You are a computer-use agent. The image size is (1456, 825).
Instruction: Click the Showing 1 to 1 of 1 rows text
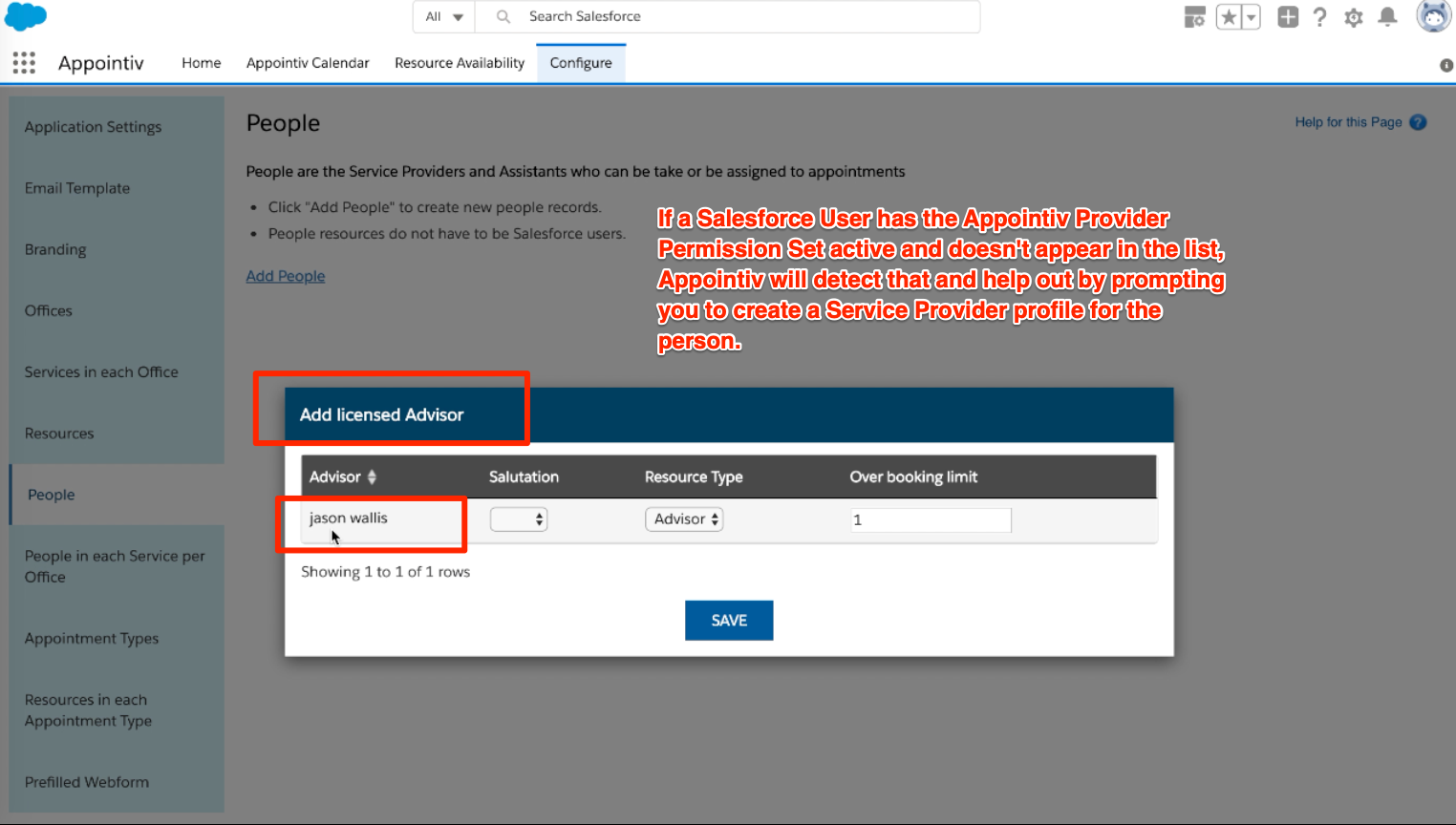pyautogui.click(x=386, y=572)
